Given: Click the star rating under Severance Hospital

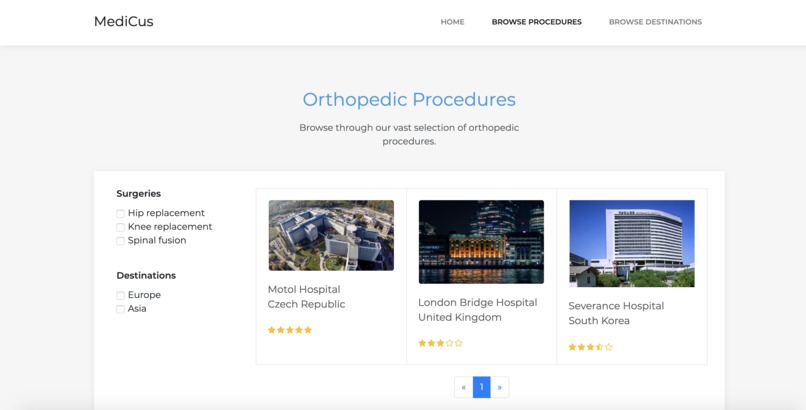Looking at the screenshot, I should click(591, 347).
